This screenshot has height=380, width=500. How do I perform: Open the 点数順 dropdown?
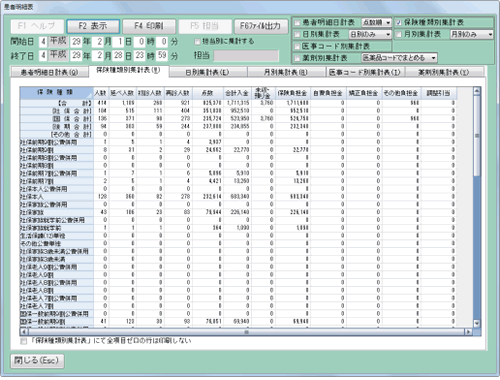click(x=376, y=23)
